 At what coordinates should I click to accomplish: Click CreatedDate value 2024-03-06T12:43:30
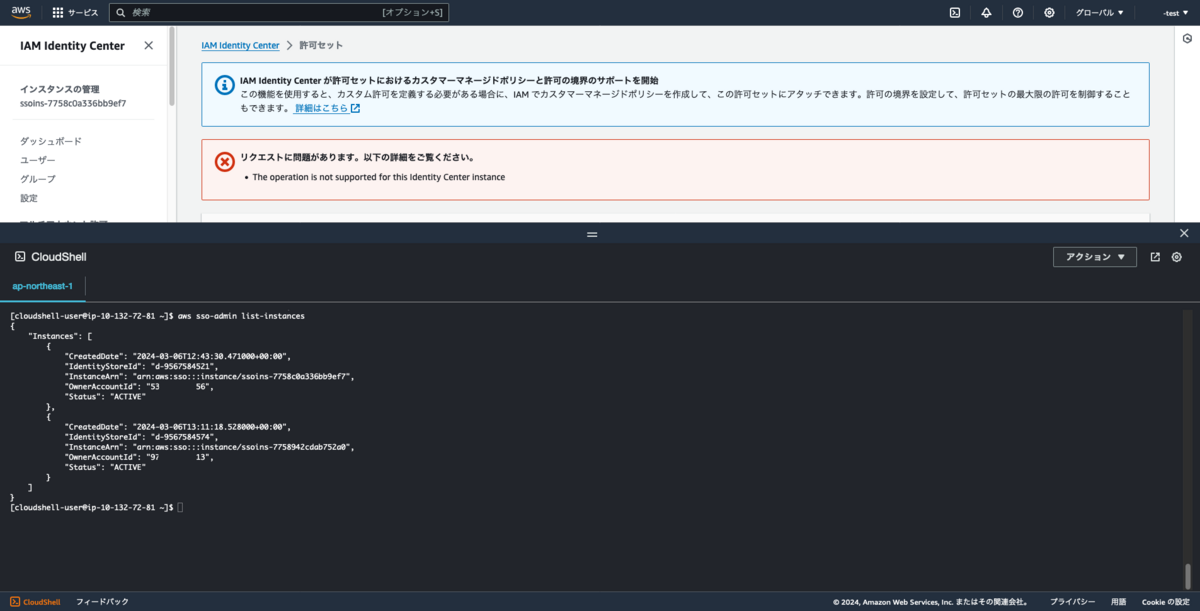click(x=212, y=356)
